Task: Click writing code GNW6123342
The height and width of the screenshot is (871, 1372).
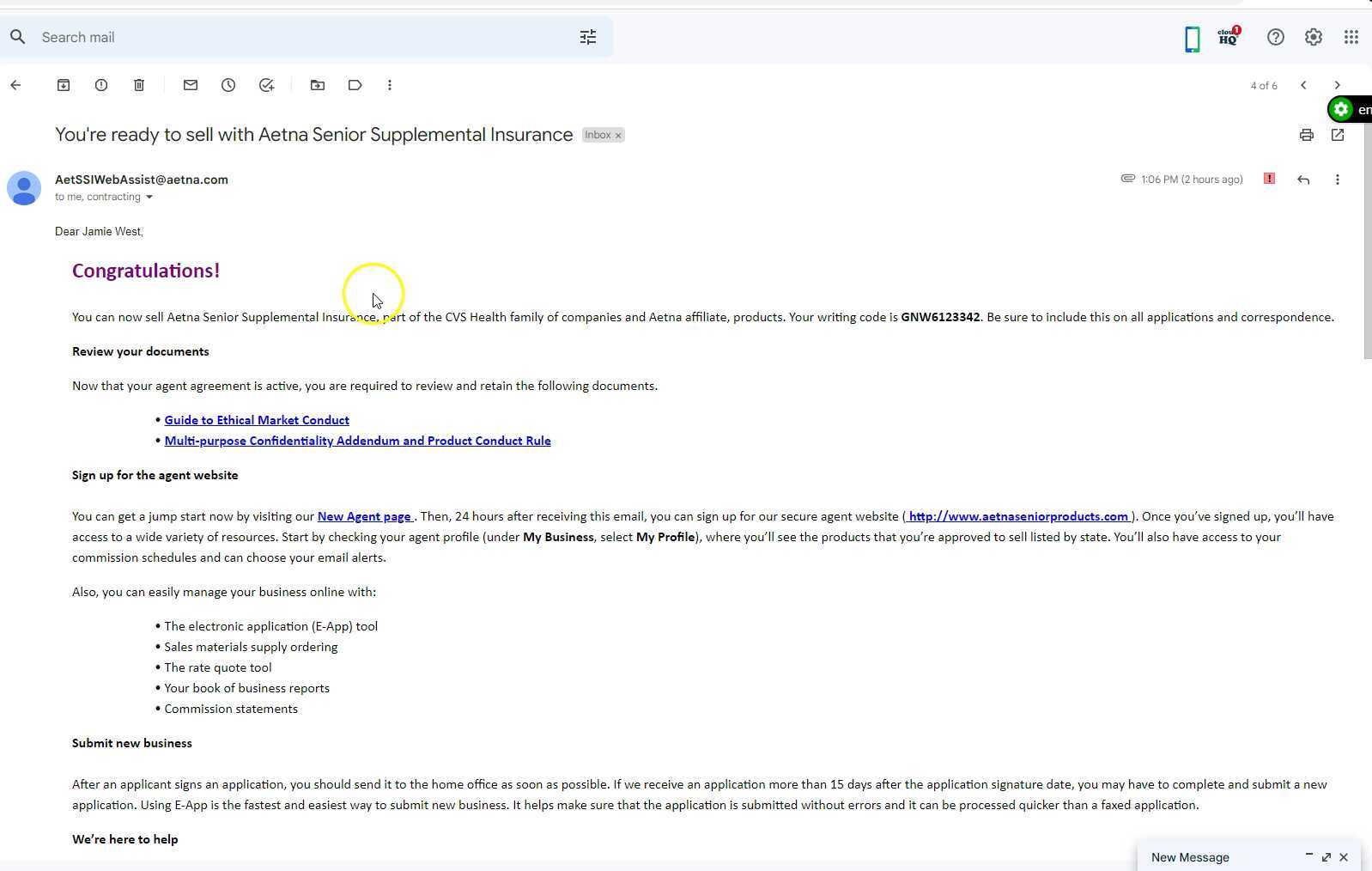Action: coord(940,317)
